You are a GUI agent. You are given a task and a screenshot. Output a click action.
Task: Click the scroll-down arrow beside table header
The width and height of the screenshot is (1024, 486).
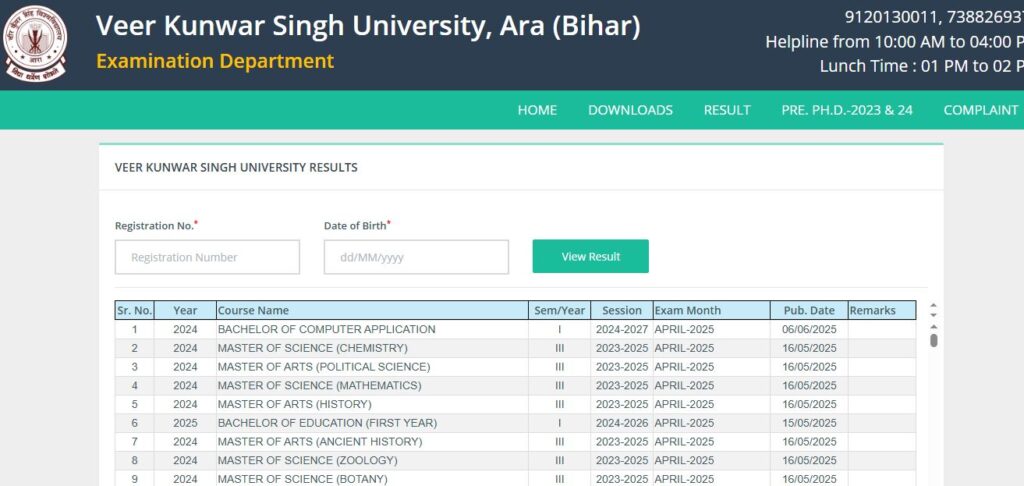point(934,315)
